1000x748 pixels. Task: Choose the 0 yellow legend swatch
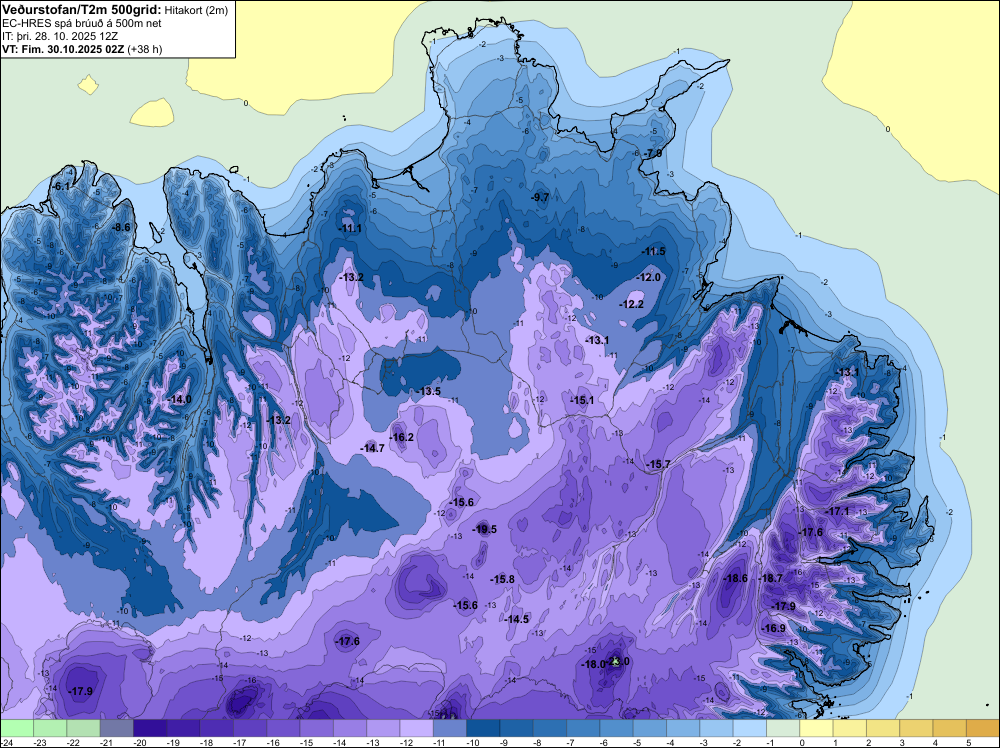point(816,728)
